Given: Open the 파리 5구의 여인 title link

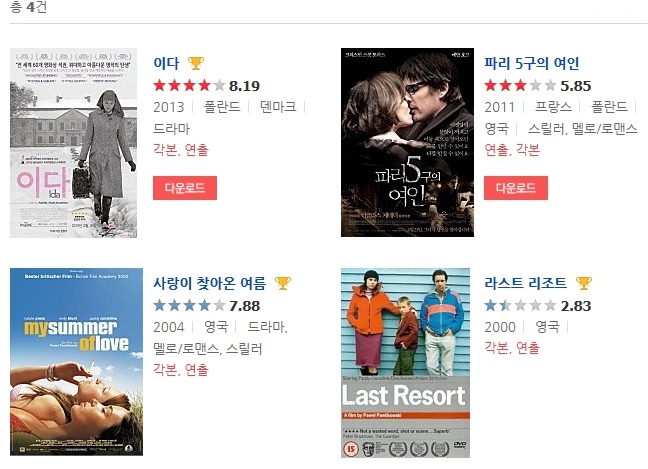Looking at the screenshot, I should [531, 63].
